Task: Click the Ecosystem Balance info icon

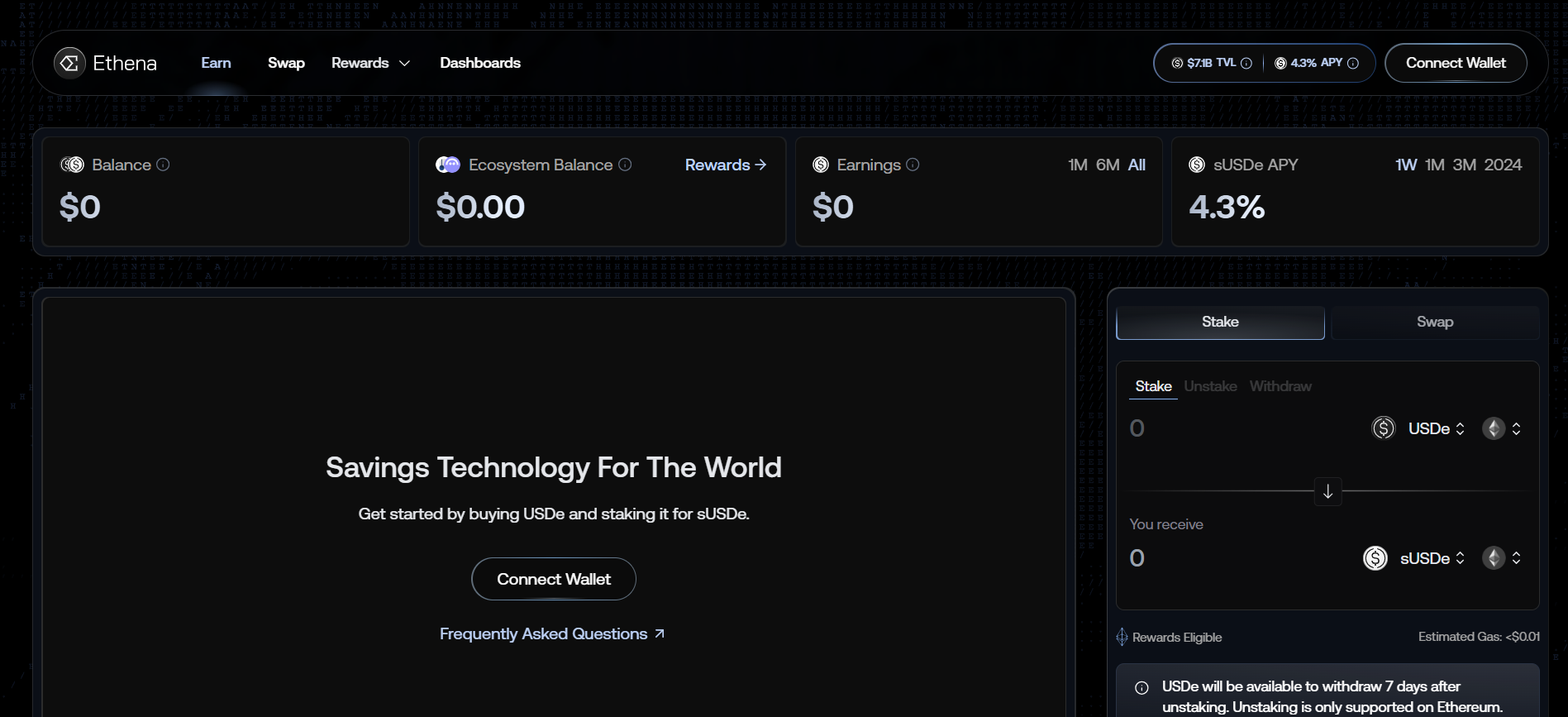Action: pyautogui.click(x=625, y=165)
